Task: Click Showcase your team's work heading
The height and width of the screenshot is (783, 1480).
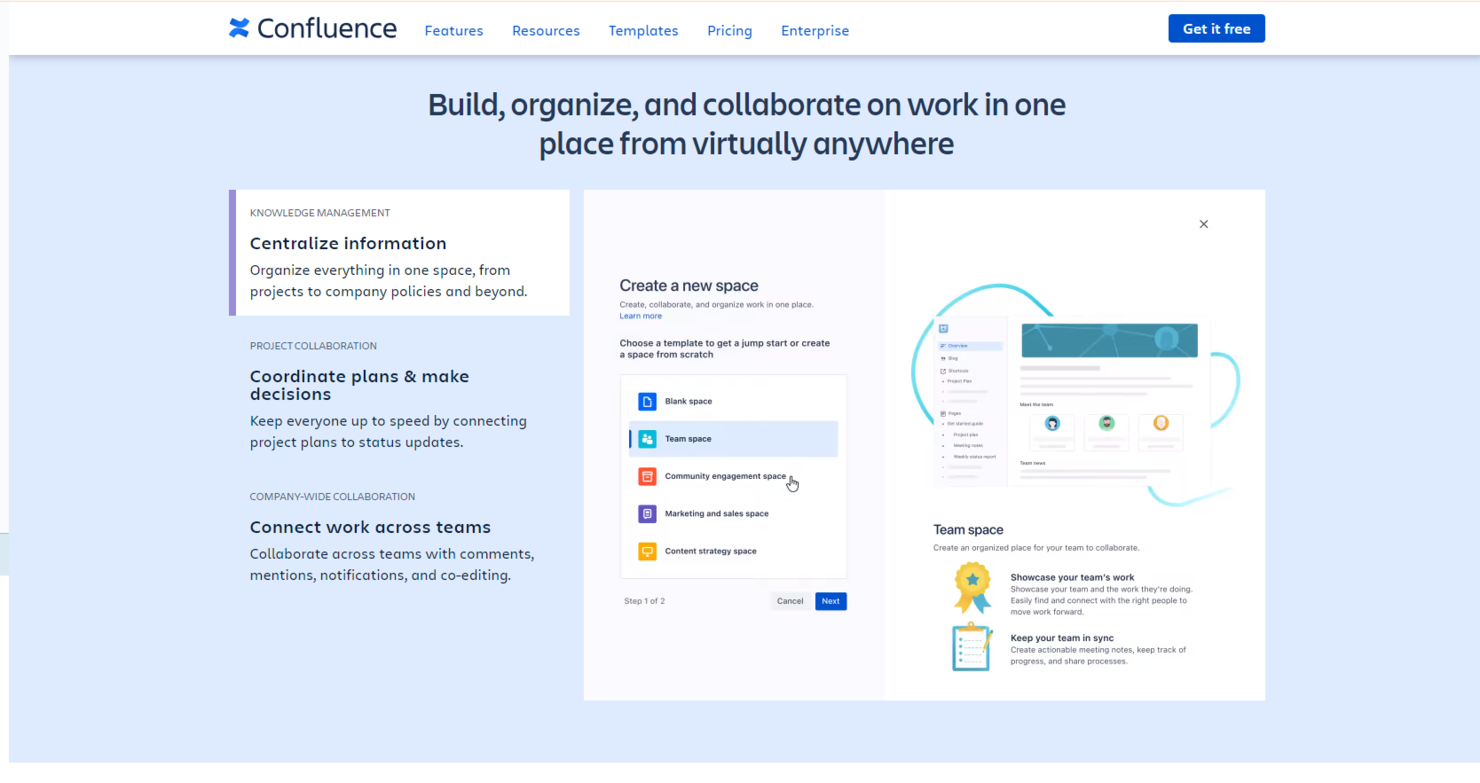Action: click(1072, 577)
